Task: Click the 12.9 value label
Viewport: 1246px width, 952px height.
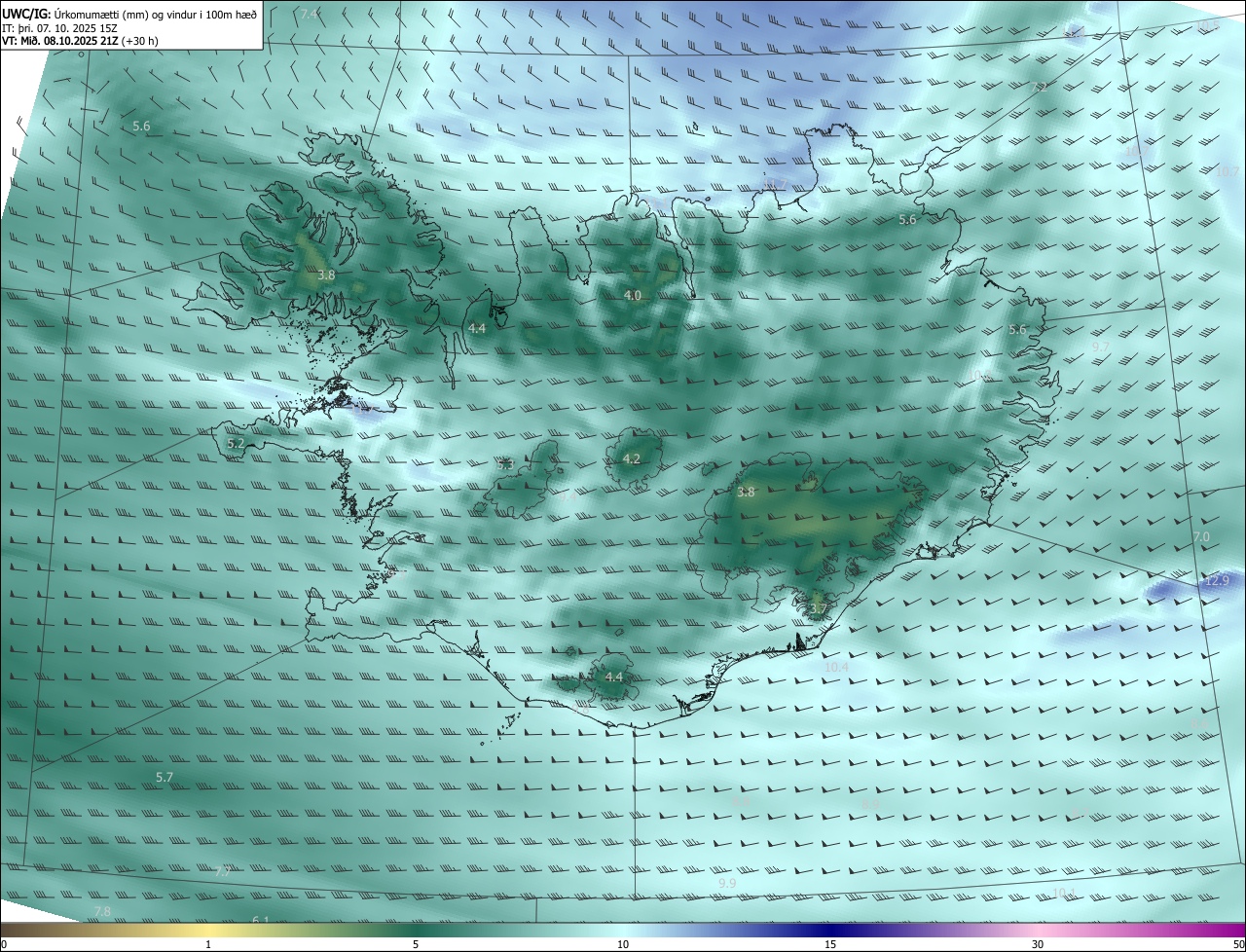Action: click(x=1218, y=580)
